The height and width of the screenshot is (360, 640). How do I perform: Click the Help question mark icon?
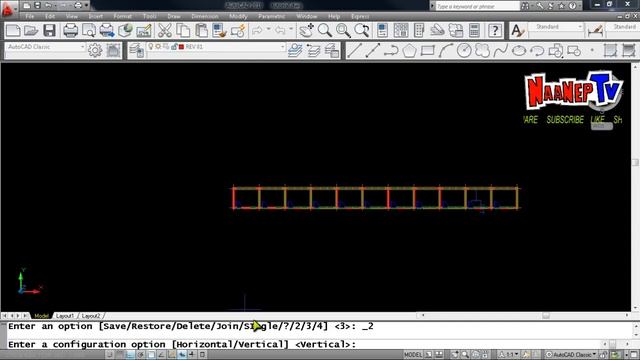pyautogui.click(x=495, y=31)
